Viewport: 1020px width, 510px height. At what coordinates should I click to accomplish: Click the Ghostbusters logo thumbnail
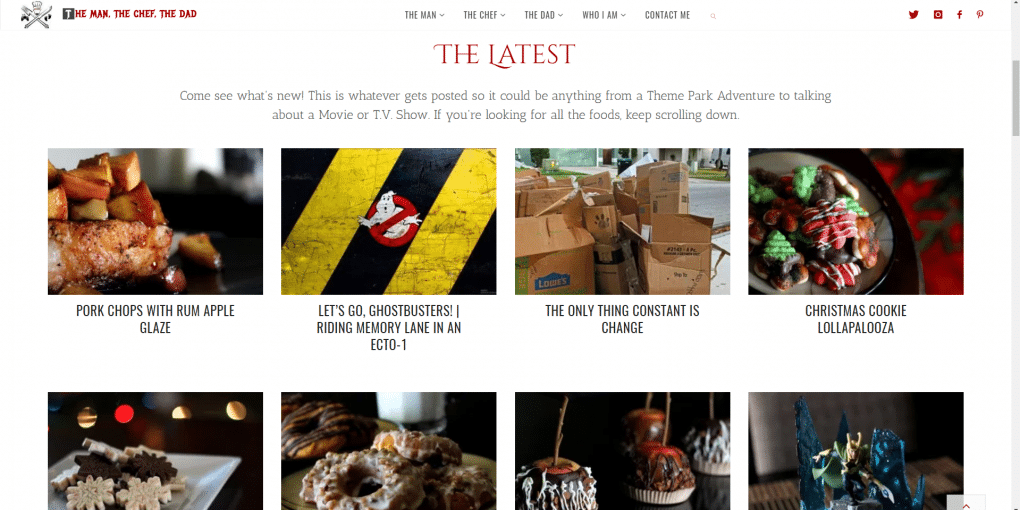point(388,221)
